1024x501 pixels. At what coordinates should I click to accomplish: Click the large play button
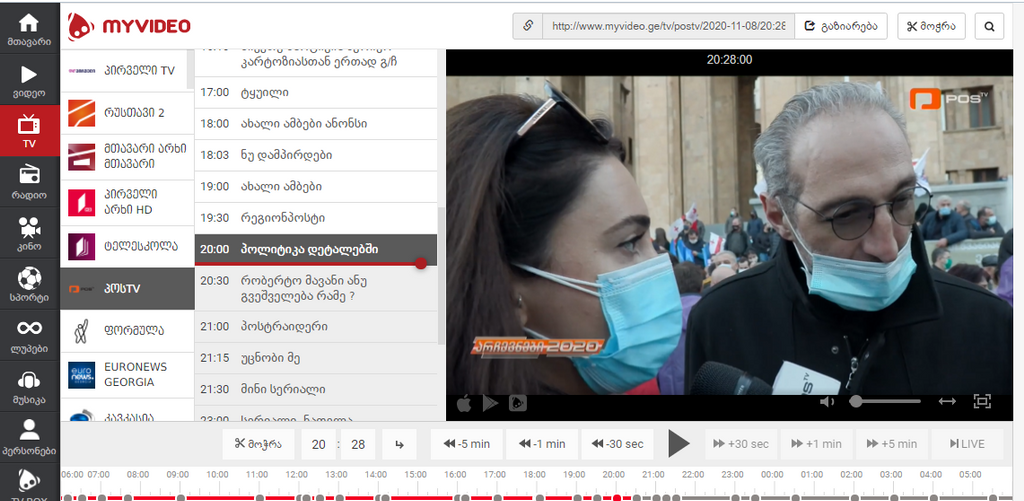679,444
